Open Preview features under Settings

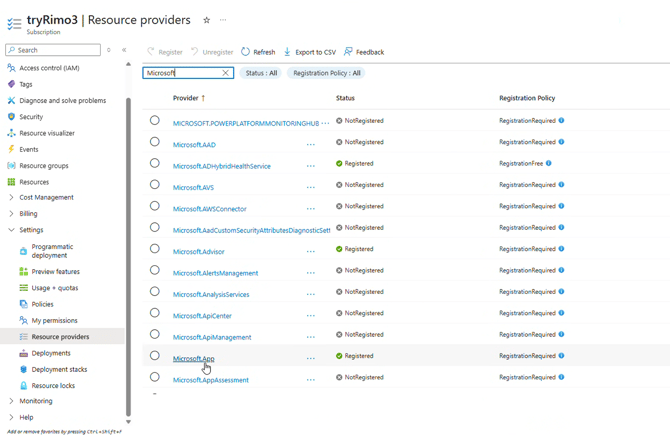point(56,271)
